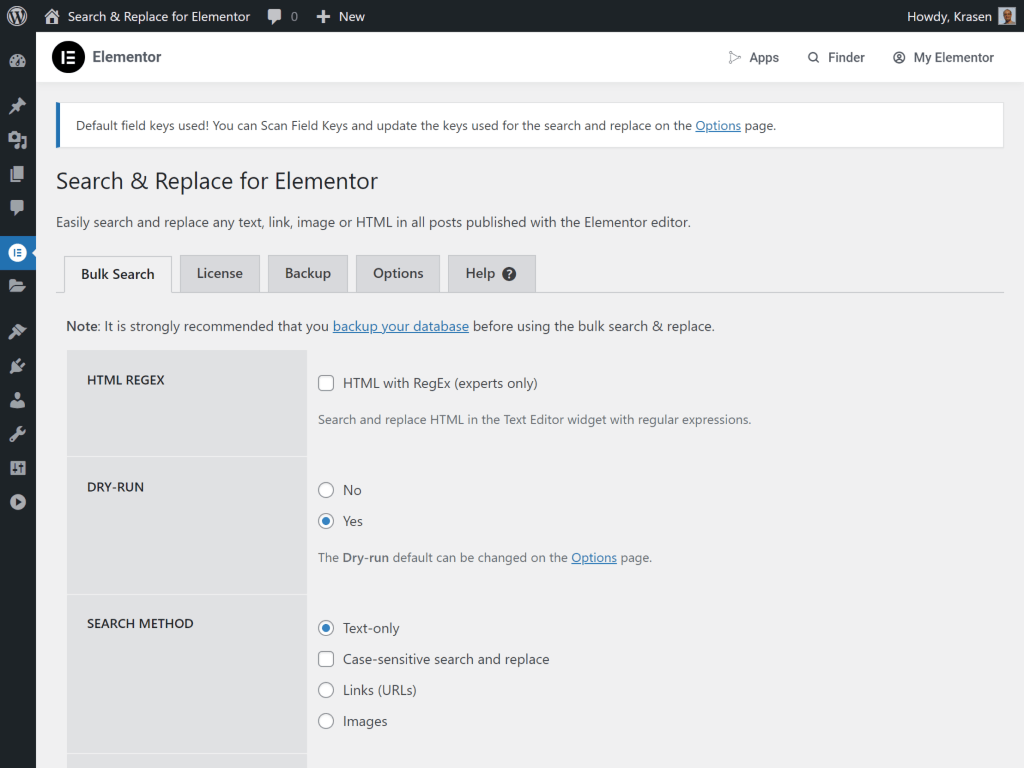Click the plus New content item

point(340,16)
